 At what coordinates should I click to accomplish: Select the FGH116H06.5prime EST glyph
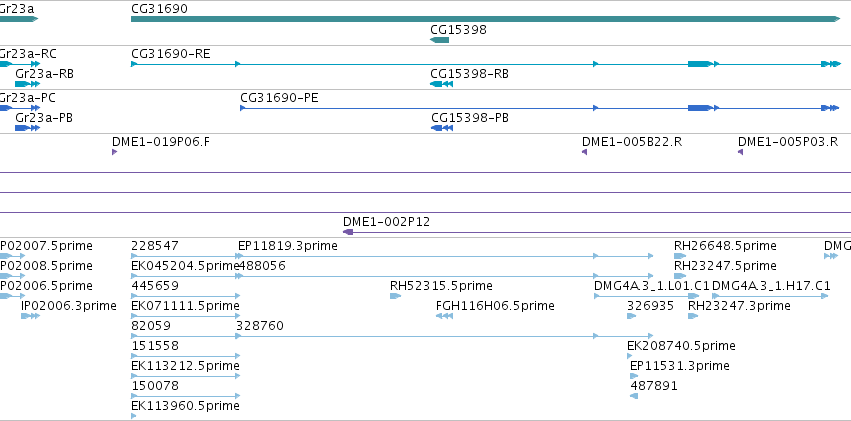coord(444,316)
